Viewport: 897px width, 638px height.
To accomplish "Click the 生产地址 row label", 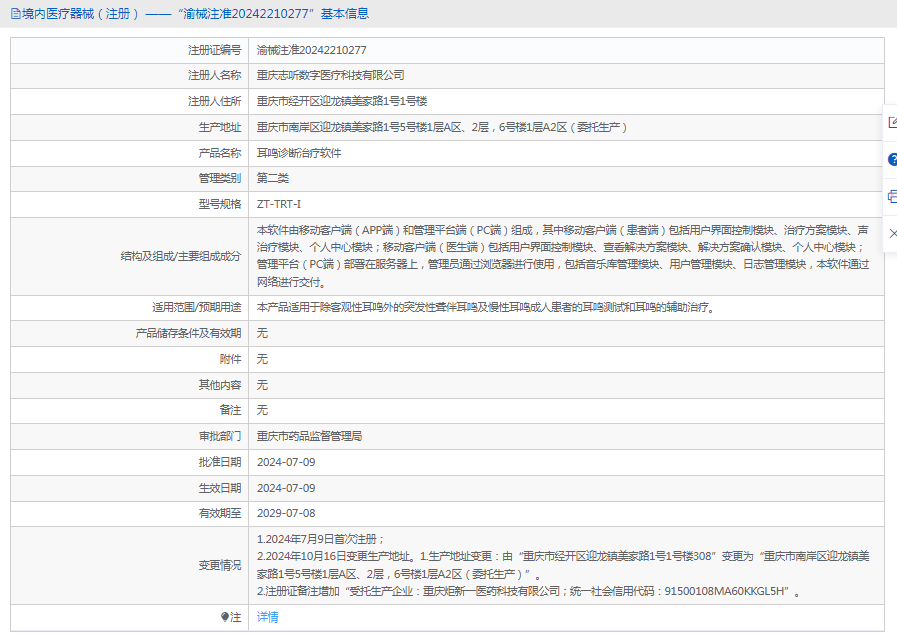I will 220,127.
